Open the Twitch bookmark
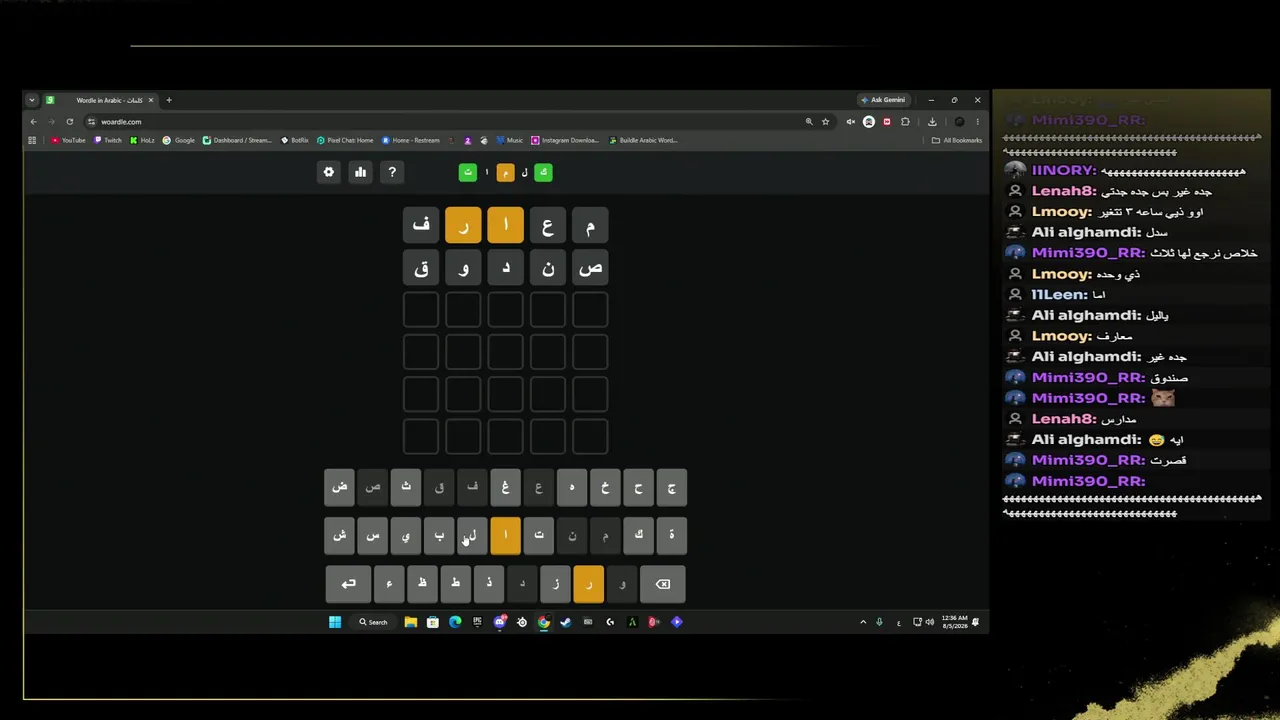The height and width of the screenshot is (720, 1280). pos(107,140)
